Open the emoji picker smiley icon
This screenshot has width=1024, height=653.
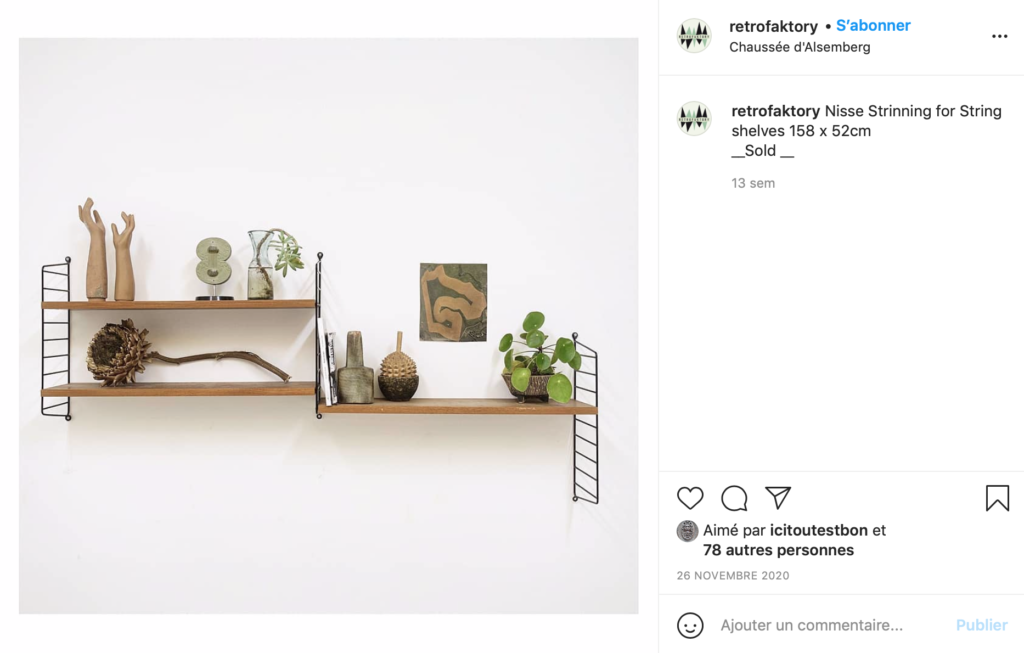point(690,625)
